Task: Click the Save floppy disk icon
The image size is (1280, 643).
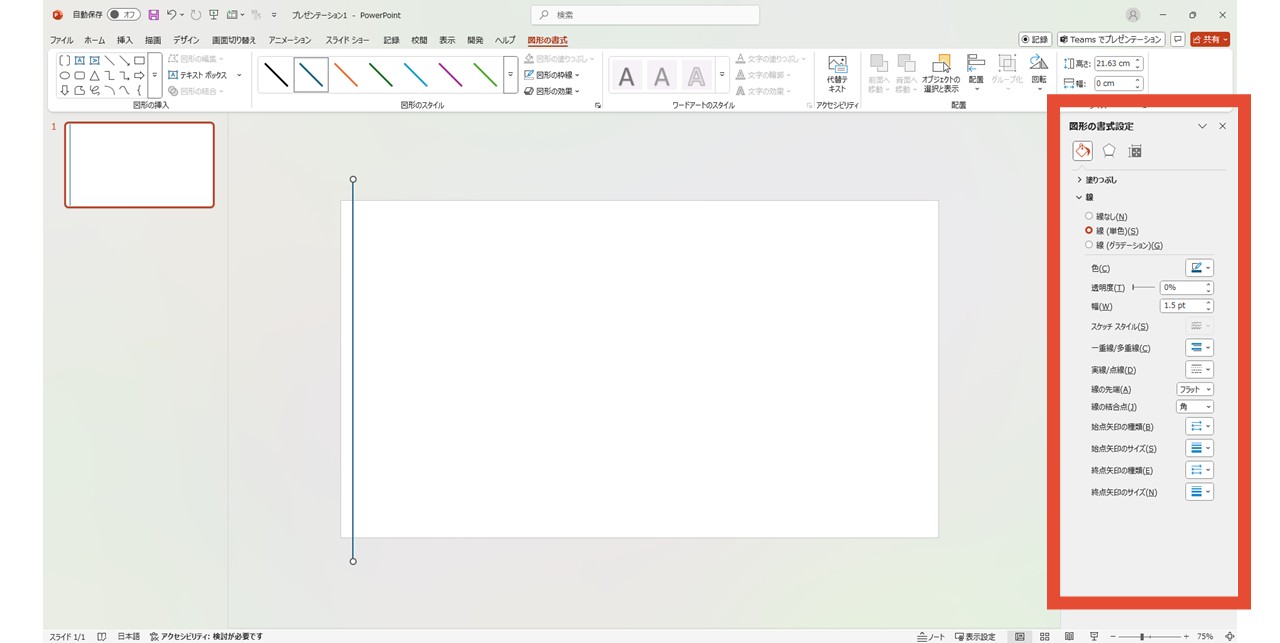Action: (153, 15)
